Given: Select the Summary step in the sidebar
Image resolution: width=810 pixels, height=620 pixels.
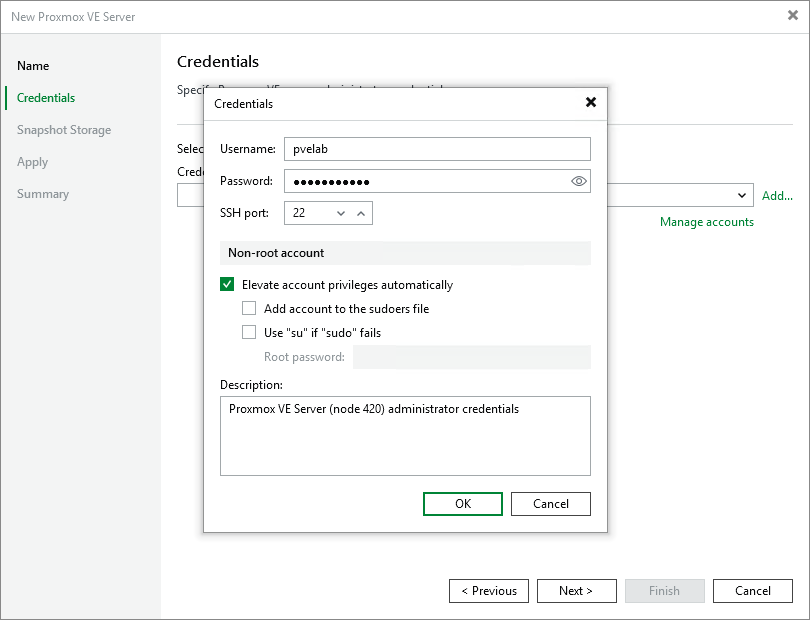Looking at the screenshot, I should (43, 193).
